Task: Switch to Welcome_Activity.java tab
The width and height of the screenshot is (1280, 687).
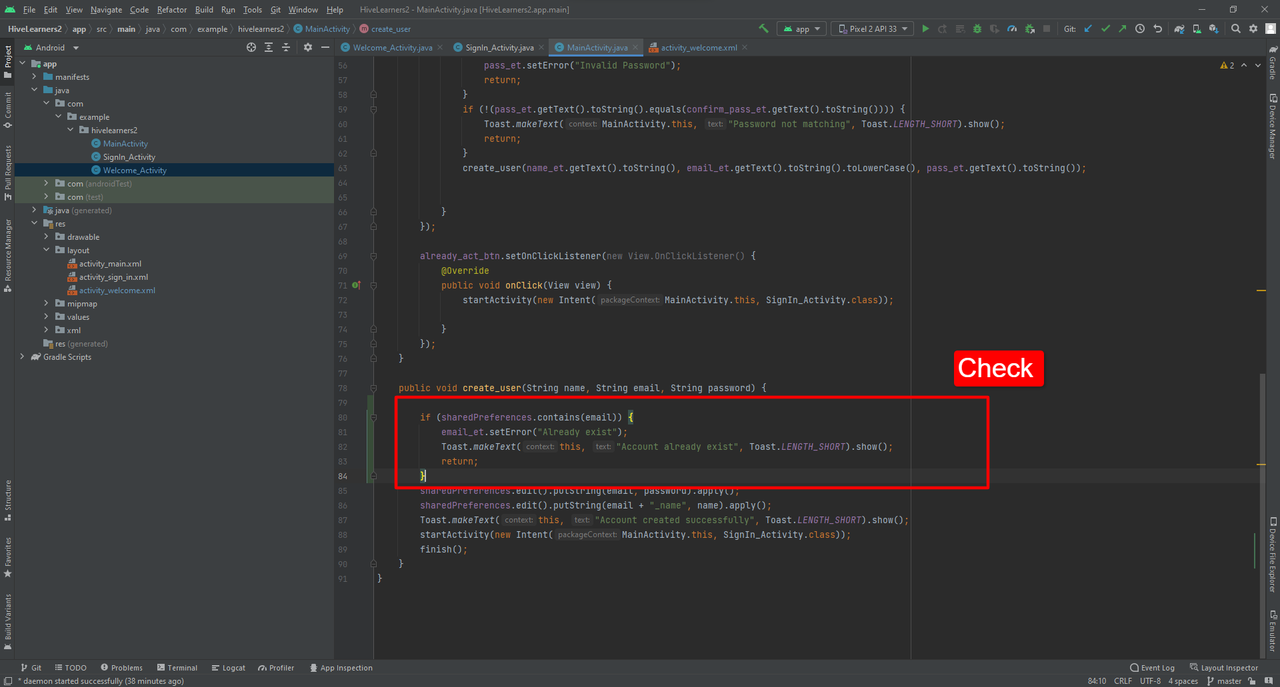Action: pos(392,47)
